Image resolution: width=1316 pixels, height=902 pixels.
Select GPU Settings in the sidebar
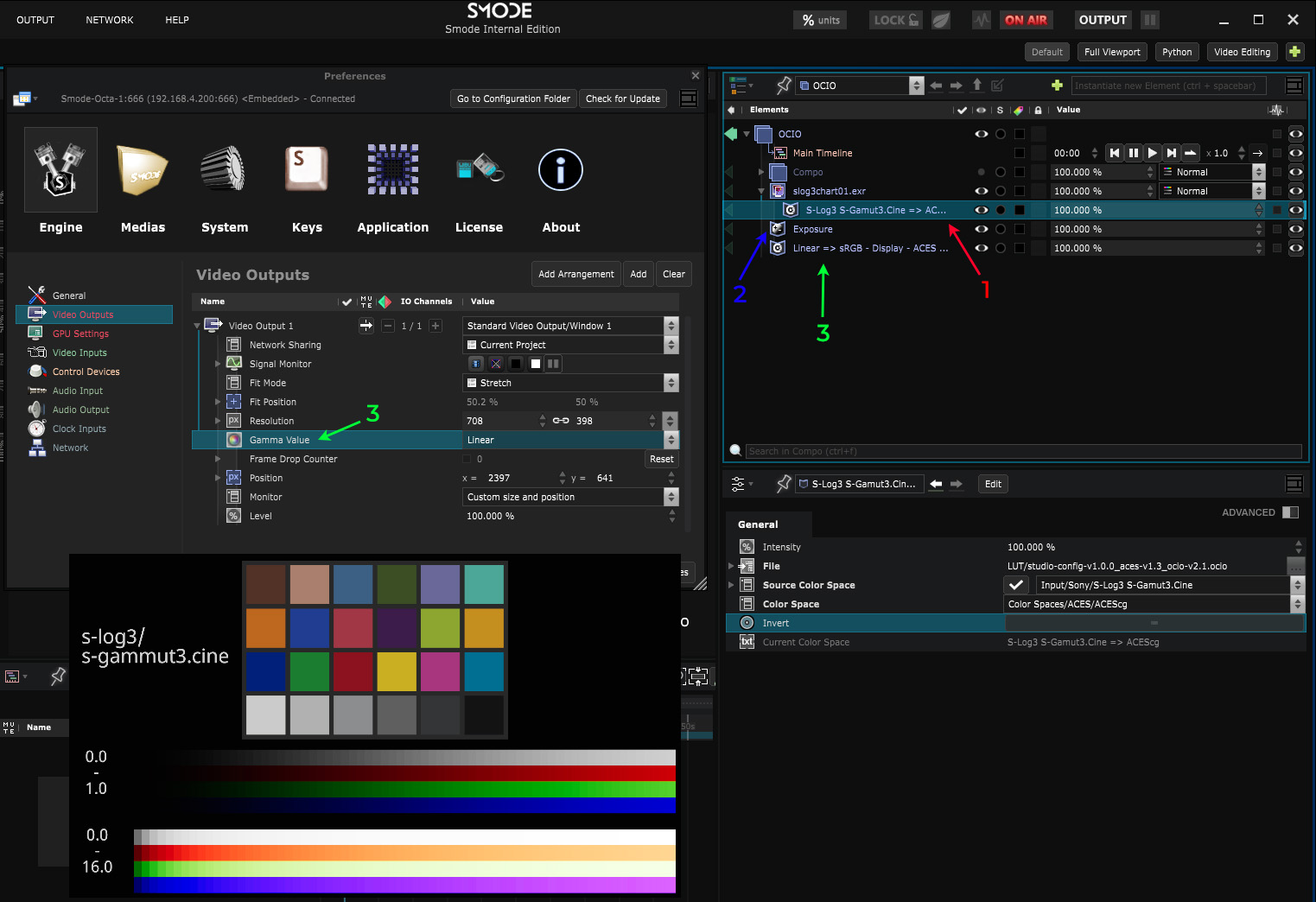[x=80, y=333]
